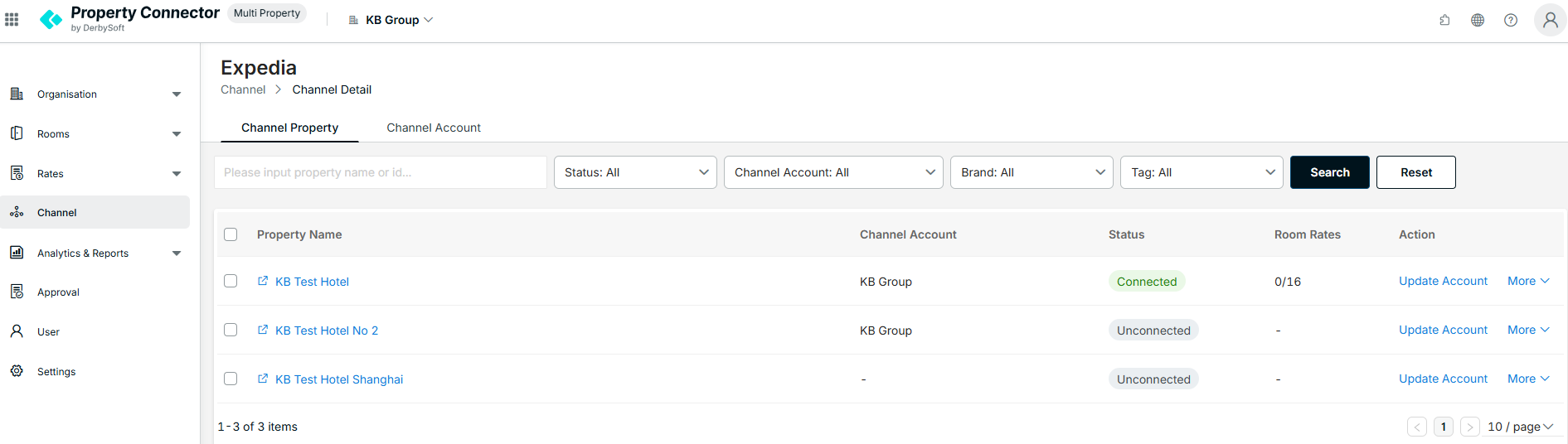Click the Property Name column header
The height and width of the screenshot is (444, 1568).
click(299, 234)
